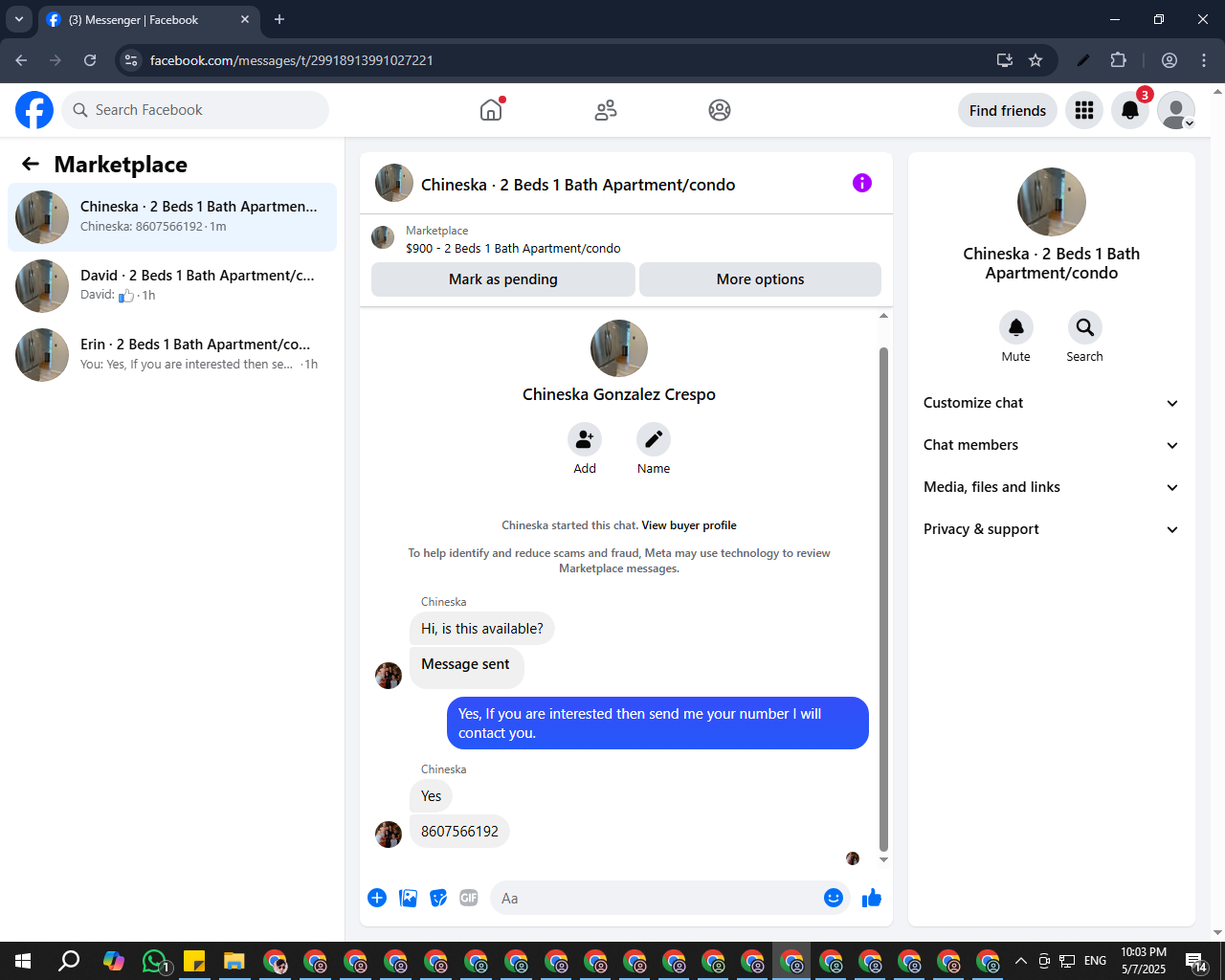
Task: Open the Friends icon in top navigation
Action: click(x=606, y=110)
